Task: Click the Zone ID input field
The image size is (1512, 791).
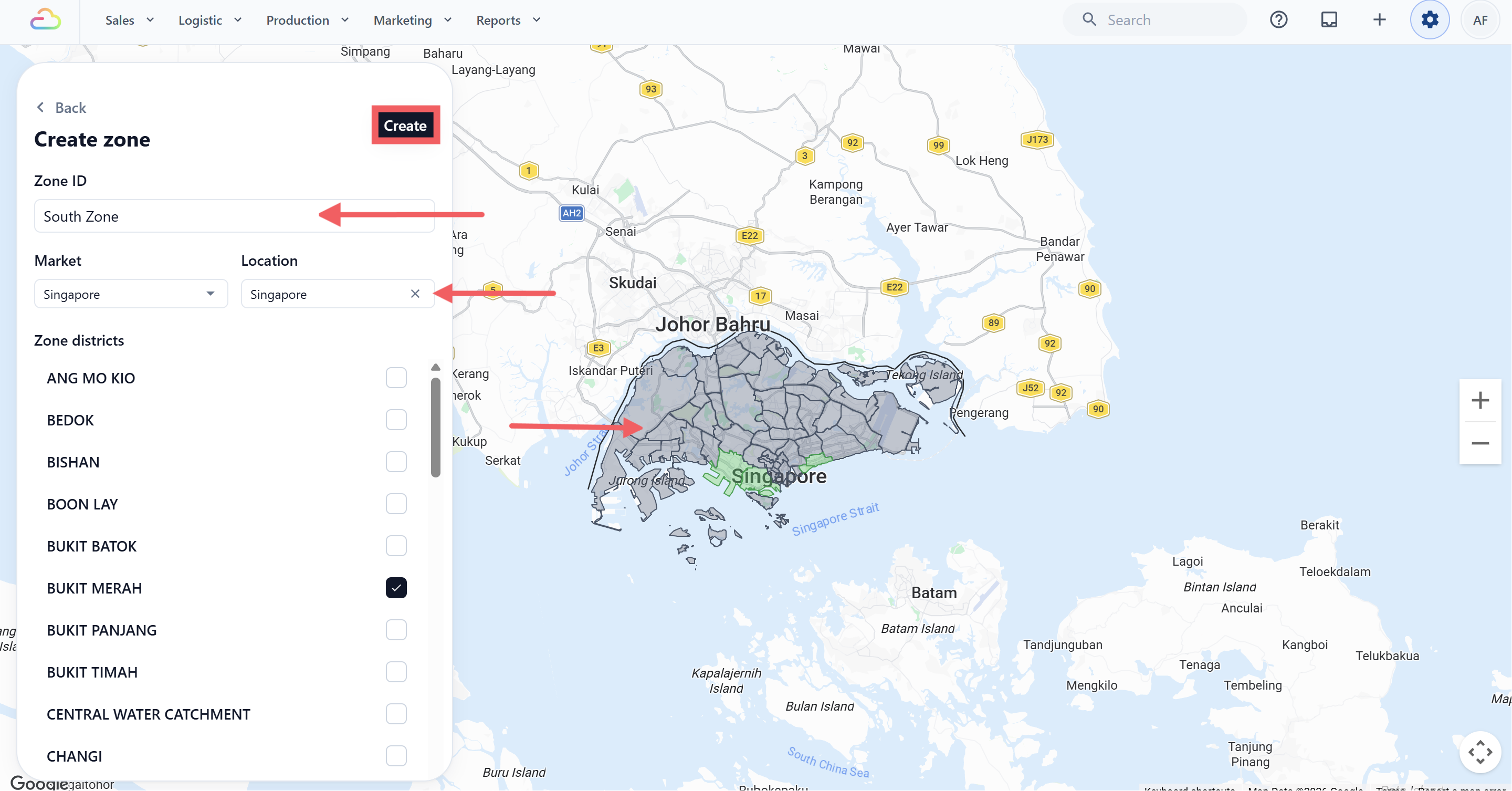Action: [234, 216]
